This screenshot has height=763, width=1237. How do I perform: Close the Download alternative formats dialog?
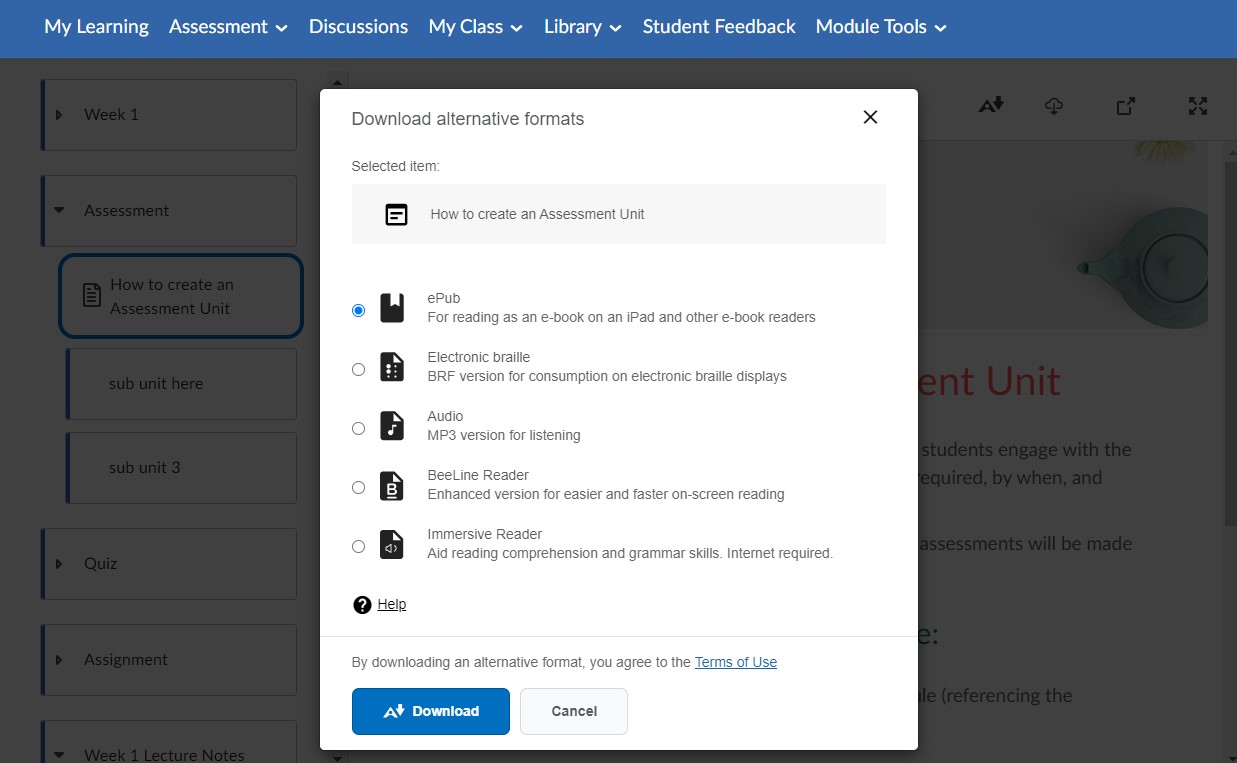870,117
